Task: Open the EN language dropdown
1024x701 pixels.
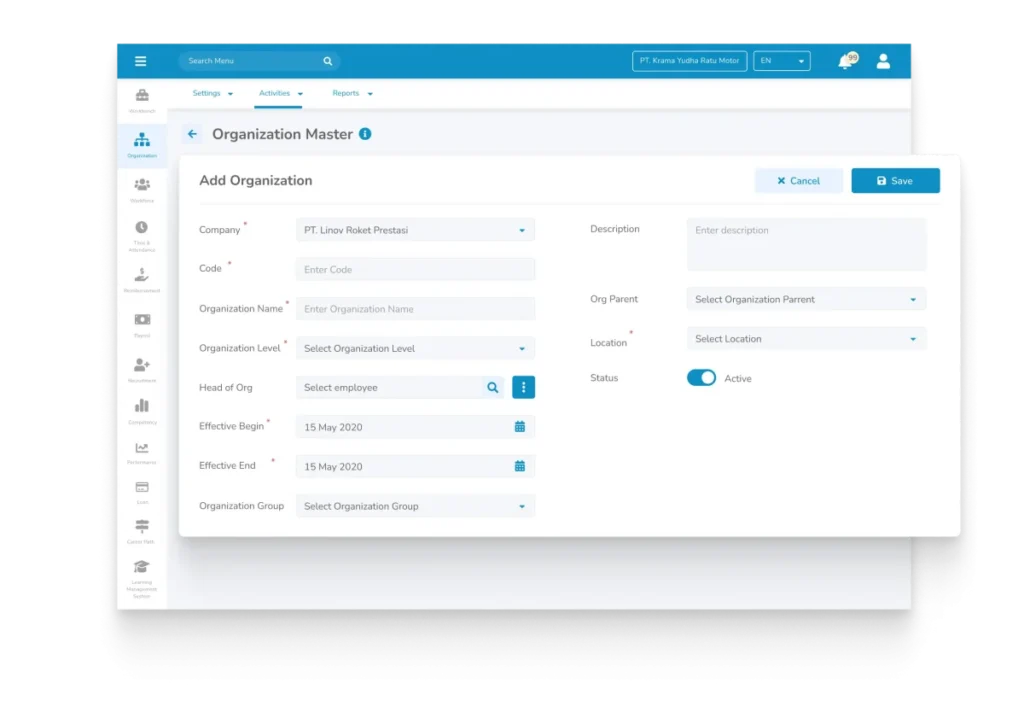Action: tap(781, 61)
